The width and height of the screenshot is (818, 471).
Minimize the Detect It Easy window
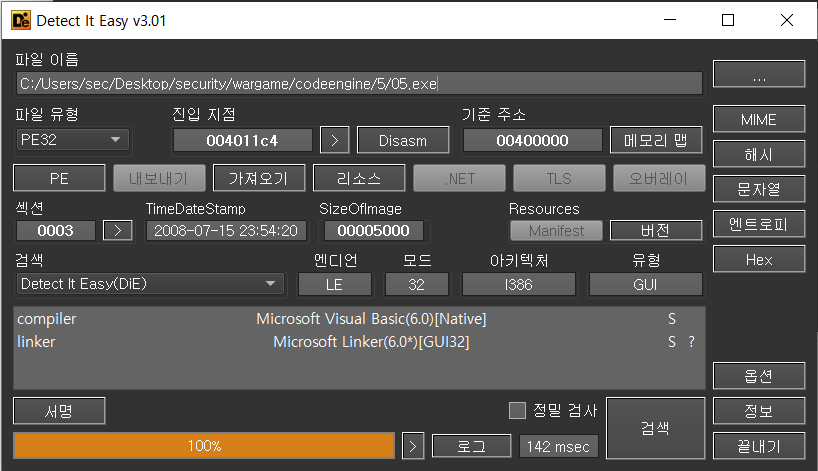tap(670, 20)
